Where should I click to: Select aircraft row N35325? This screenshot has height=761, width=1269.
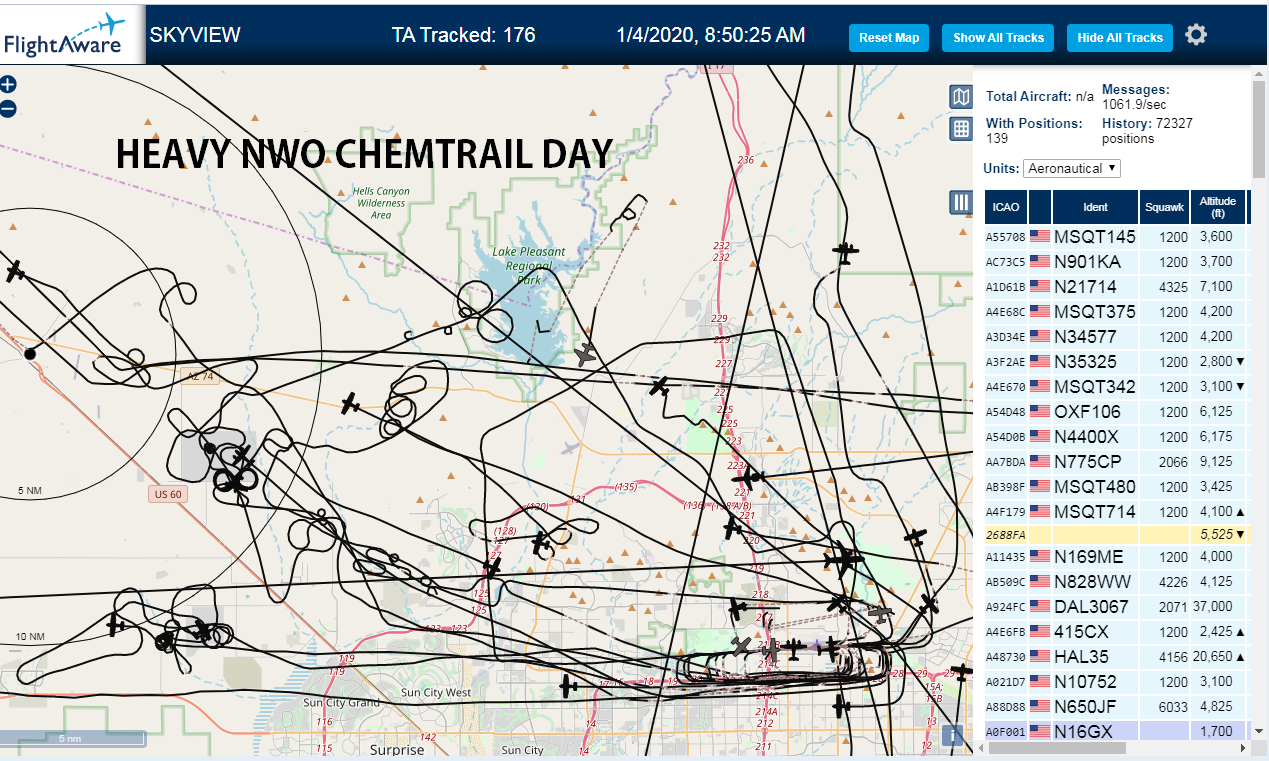click(x=1116, y=362)
